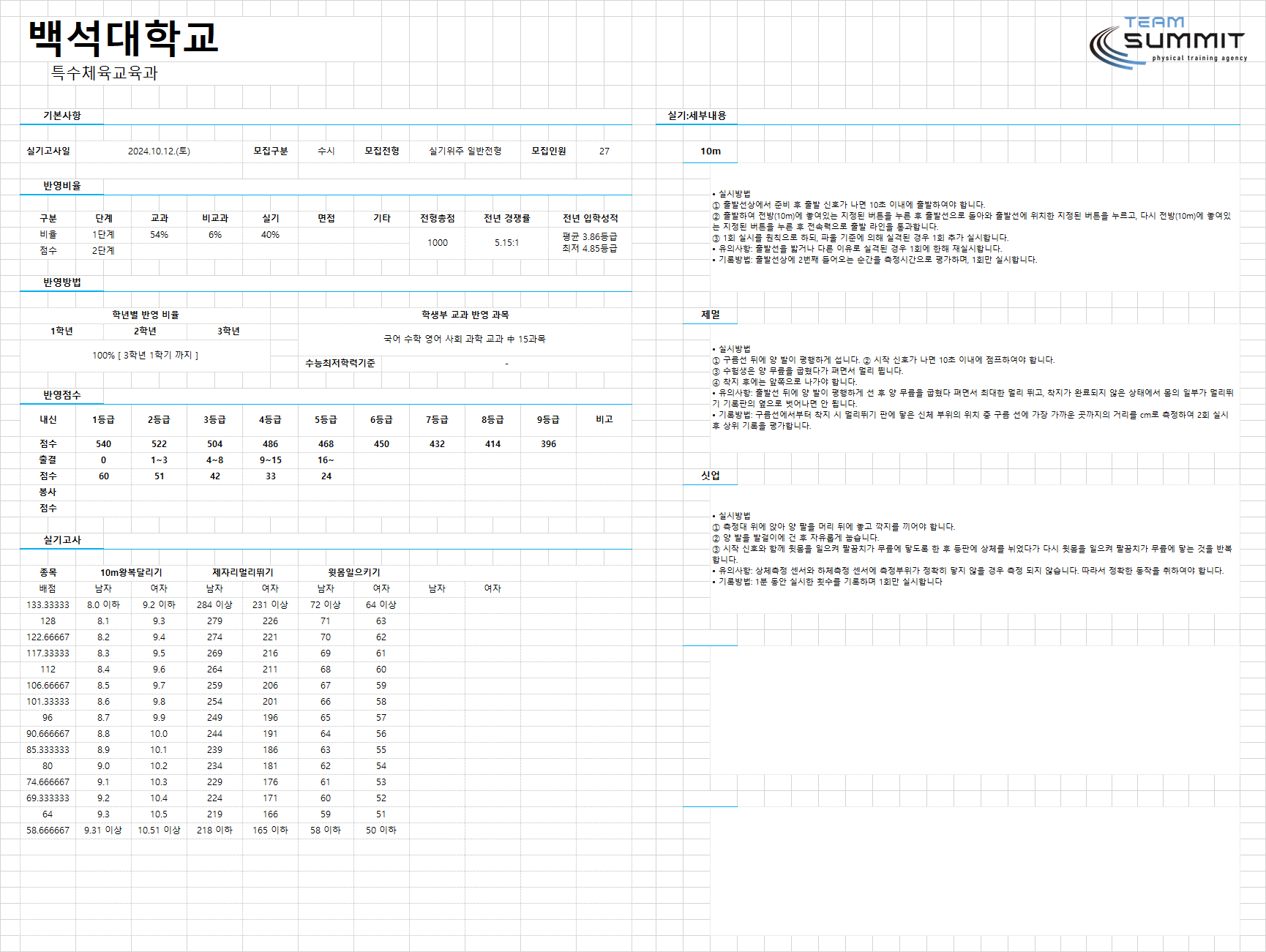Click the 54% 교과 ratio cell

pos(160,235)
